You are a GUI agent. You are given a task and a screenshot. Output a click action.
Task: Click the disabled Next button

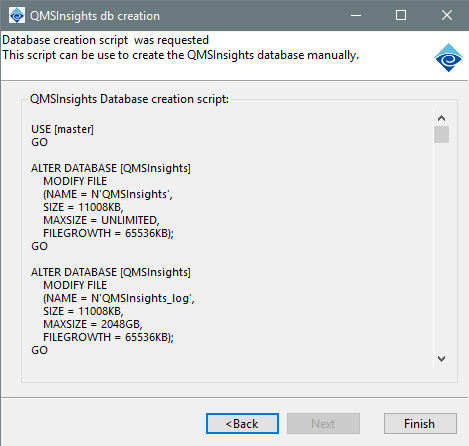point(323,424)
